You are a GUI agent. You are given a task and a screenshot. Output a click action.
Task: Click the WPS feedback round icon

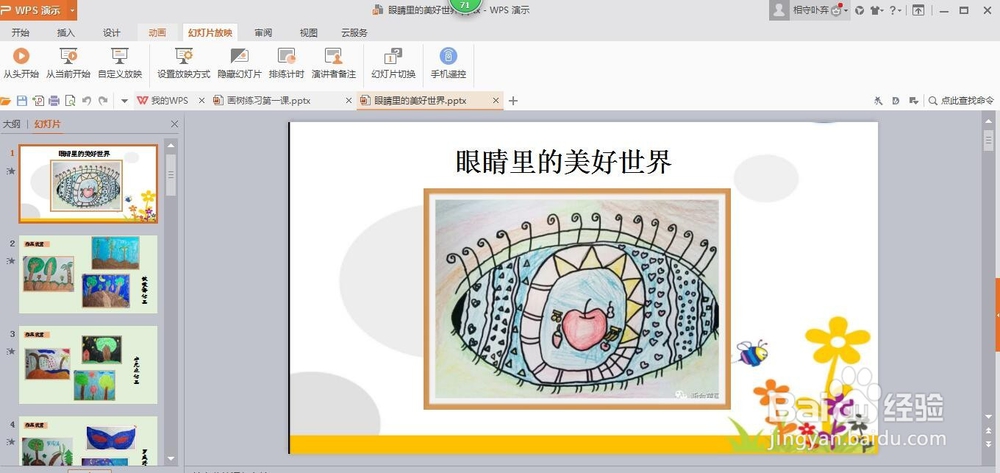coord(860,11)
